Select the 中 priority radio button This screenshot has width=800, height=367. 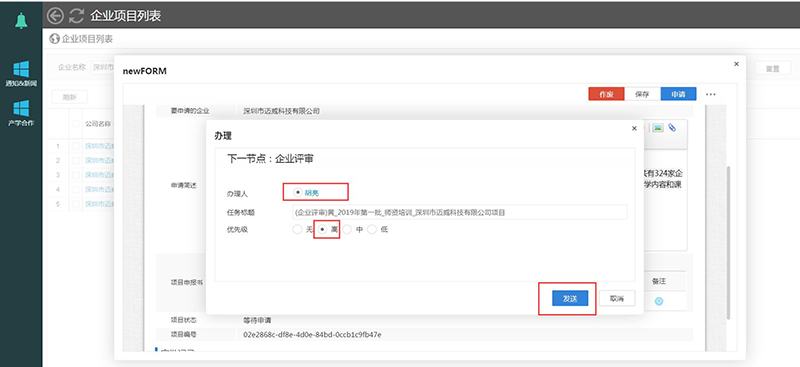click(347, 230)
